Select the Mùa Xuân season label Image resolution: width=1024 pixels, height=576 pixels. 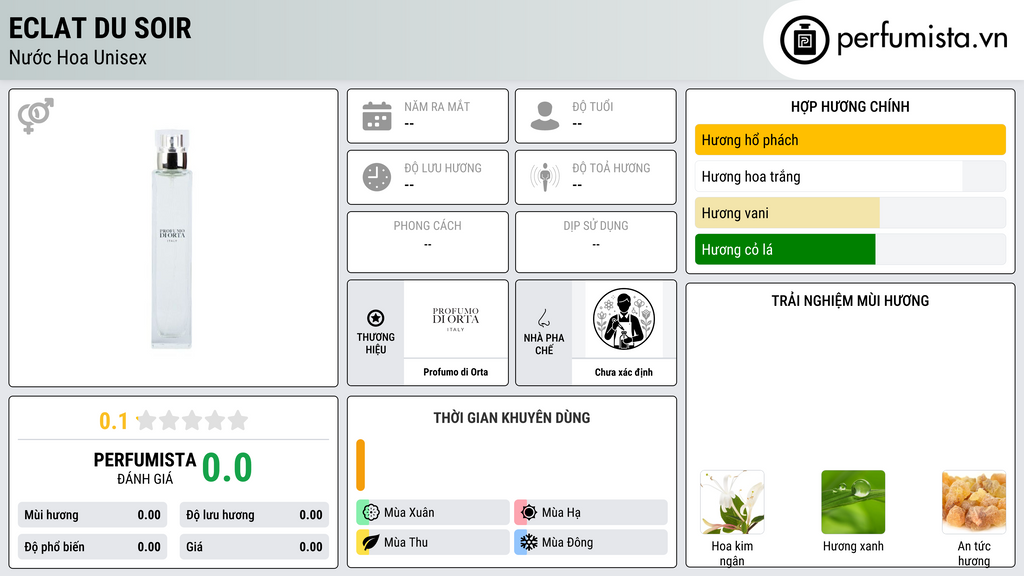tap(409, 513)
